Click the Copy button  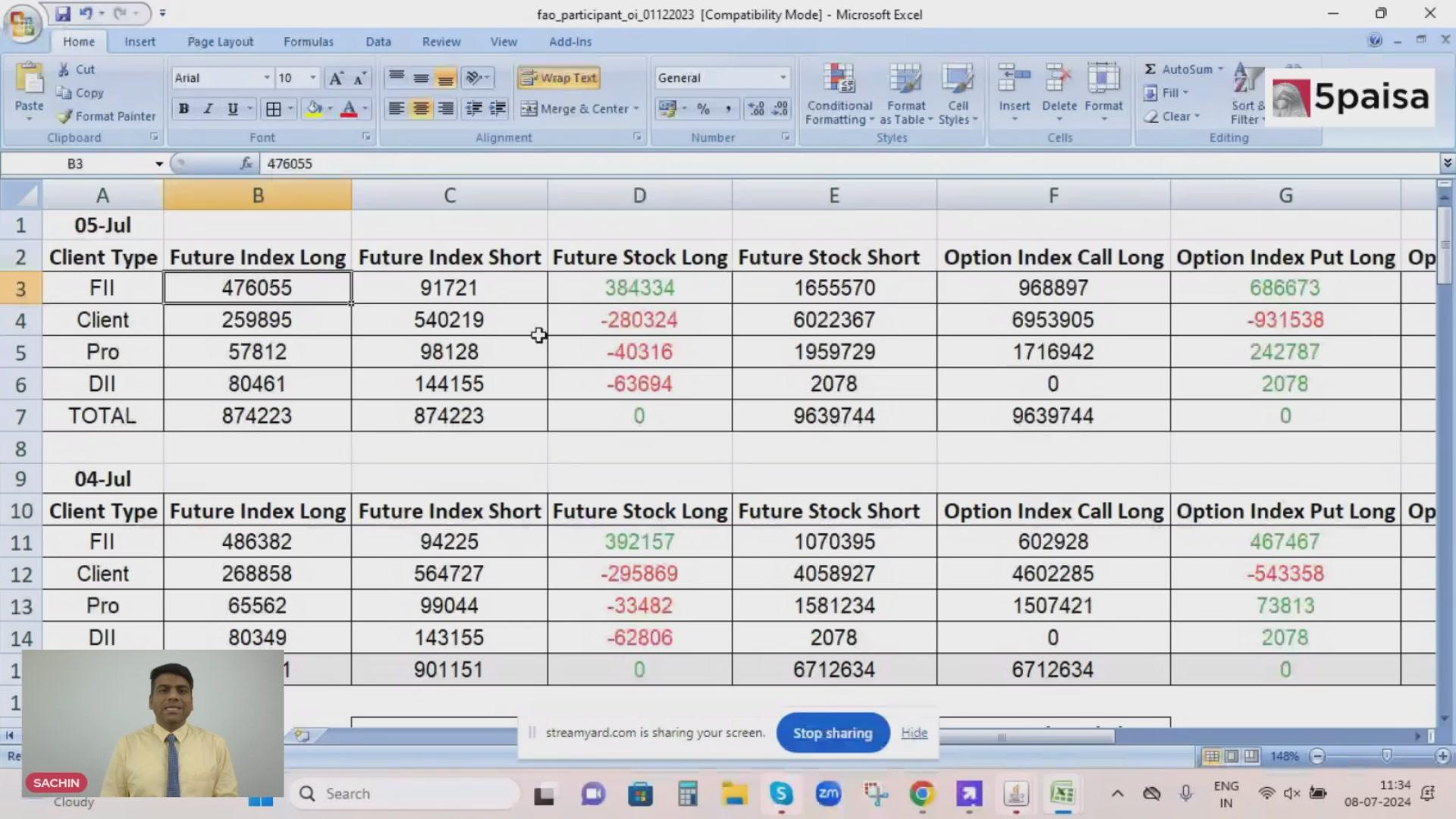click(x=80, y=93)
